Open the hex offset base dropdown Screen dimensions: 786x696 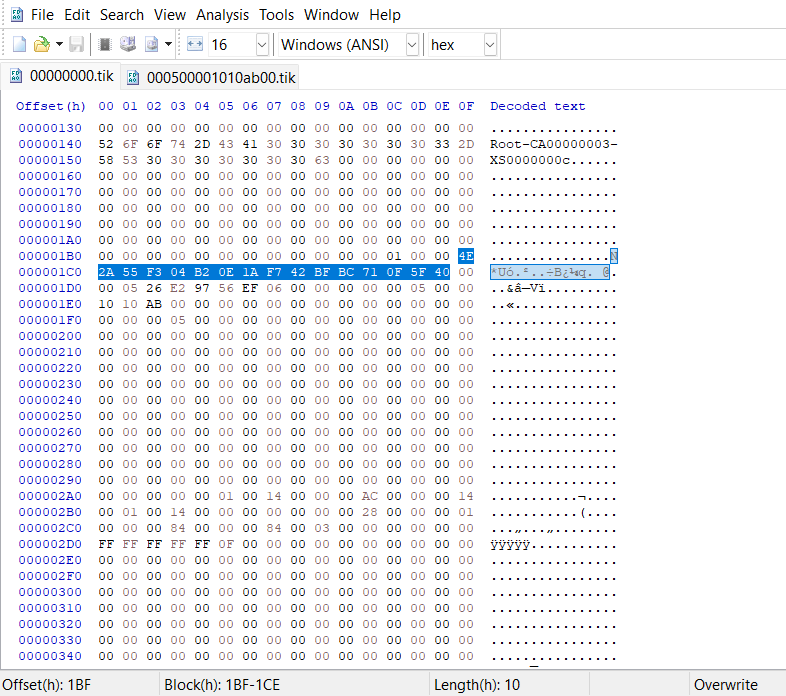point(490,45)
